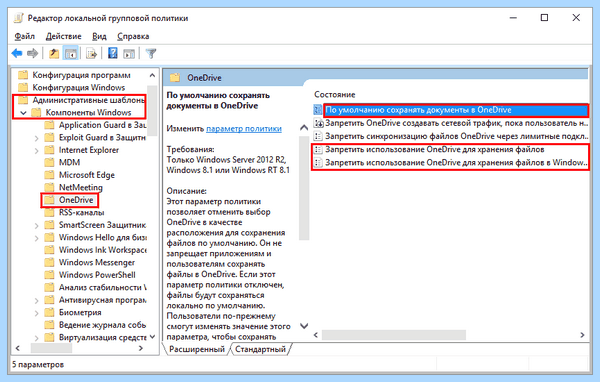
Task: Click the Export list toolbar icon
Action: click(x=91, y=53)
